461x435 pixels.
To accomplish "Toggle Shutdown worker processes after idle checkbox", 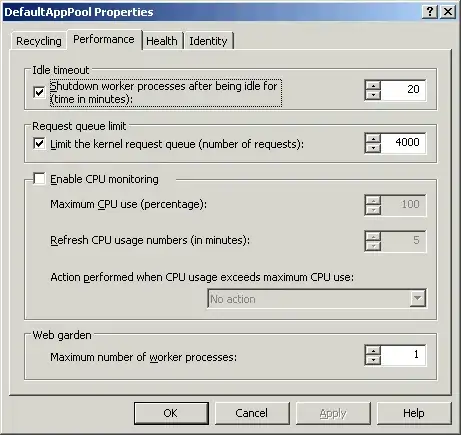I will coord(39,92).
